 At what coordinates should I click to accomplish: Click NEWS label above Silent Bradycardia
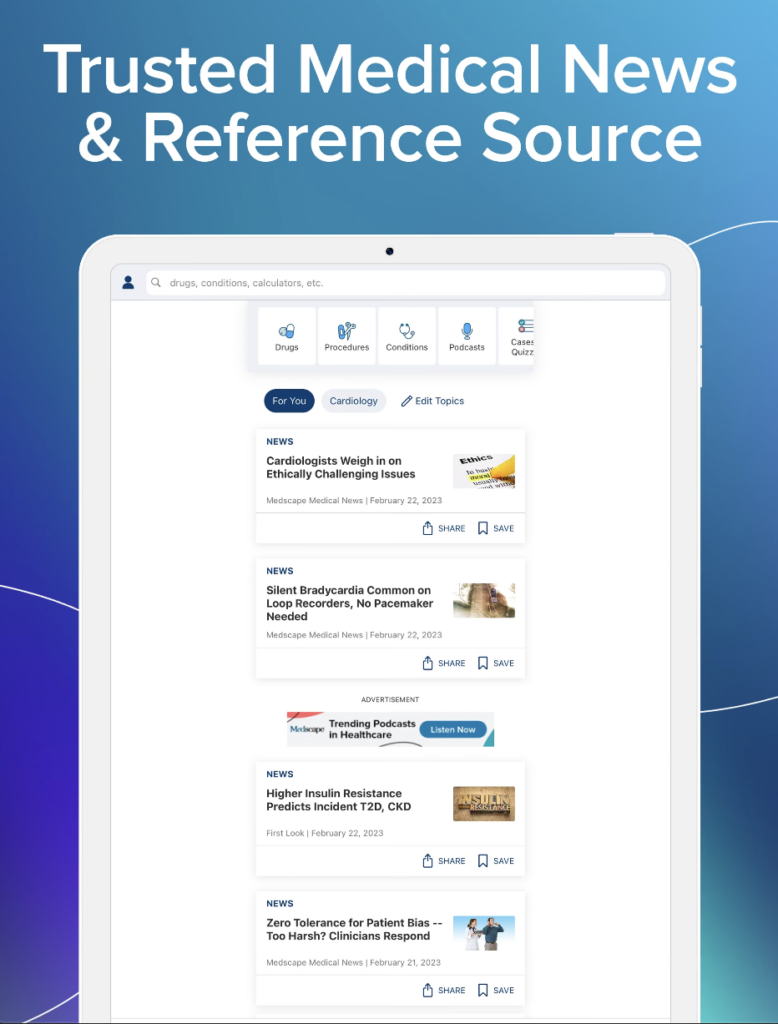tap(280, 571)
